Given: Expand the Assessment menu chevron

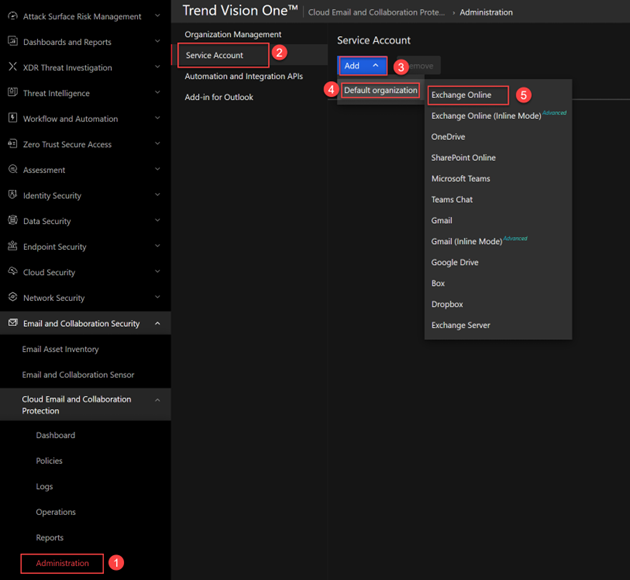Looking at the screenshot, I should coord(158,169).
